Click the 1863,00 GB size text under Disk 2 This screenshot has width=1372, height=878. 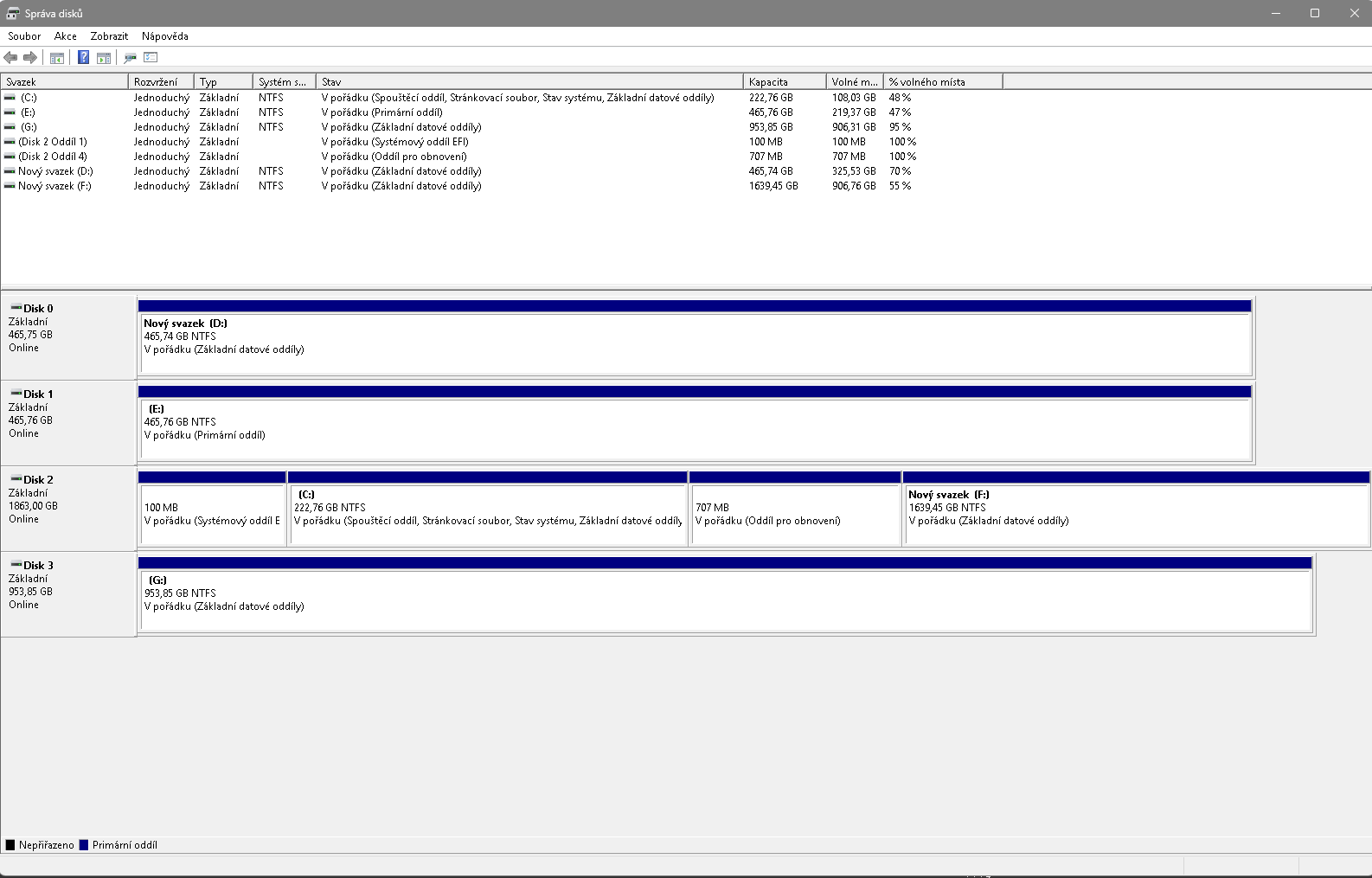tap(33, 506)
